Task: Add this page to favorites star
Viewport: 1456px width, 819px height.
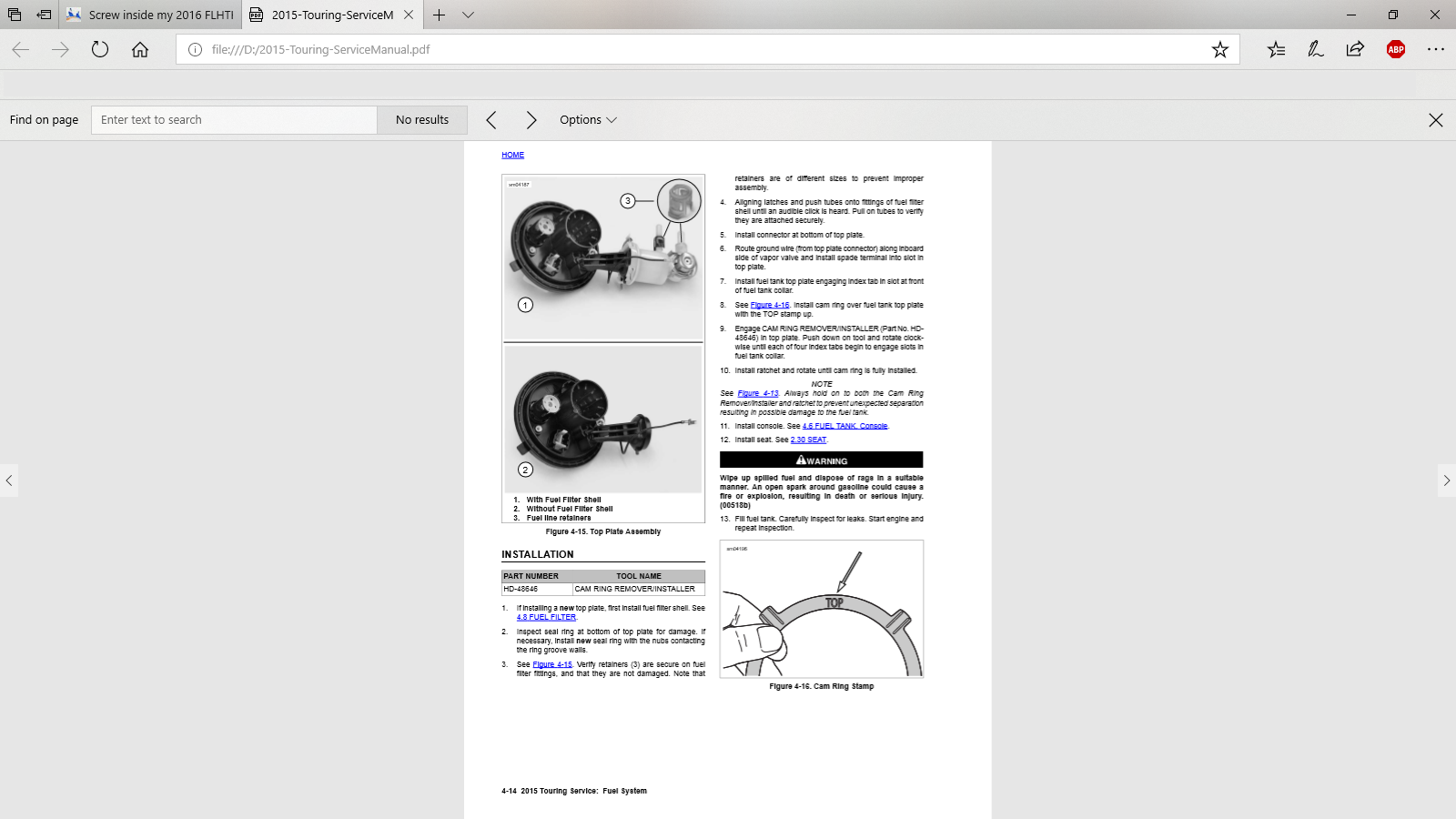Action: tap(1219, 49)
